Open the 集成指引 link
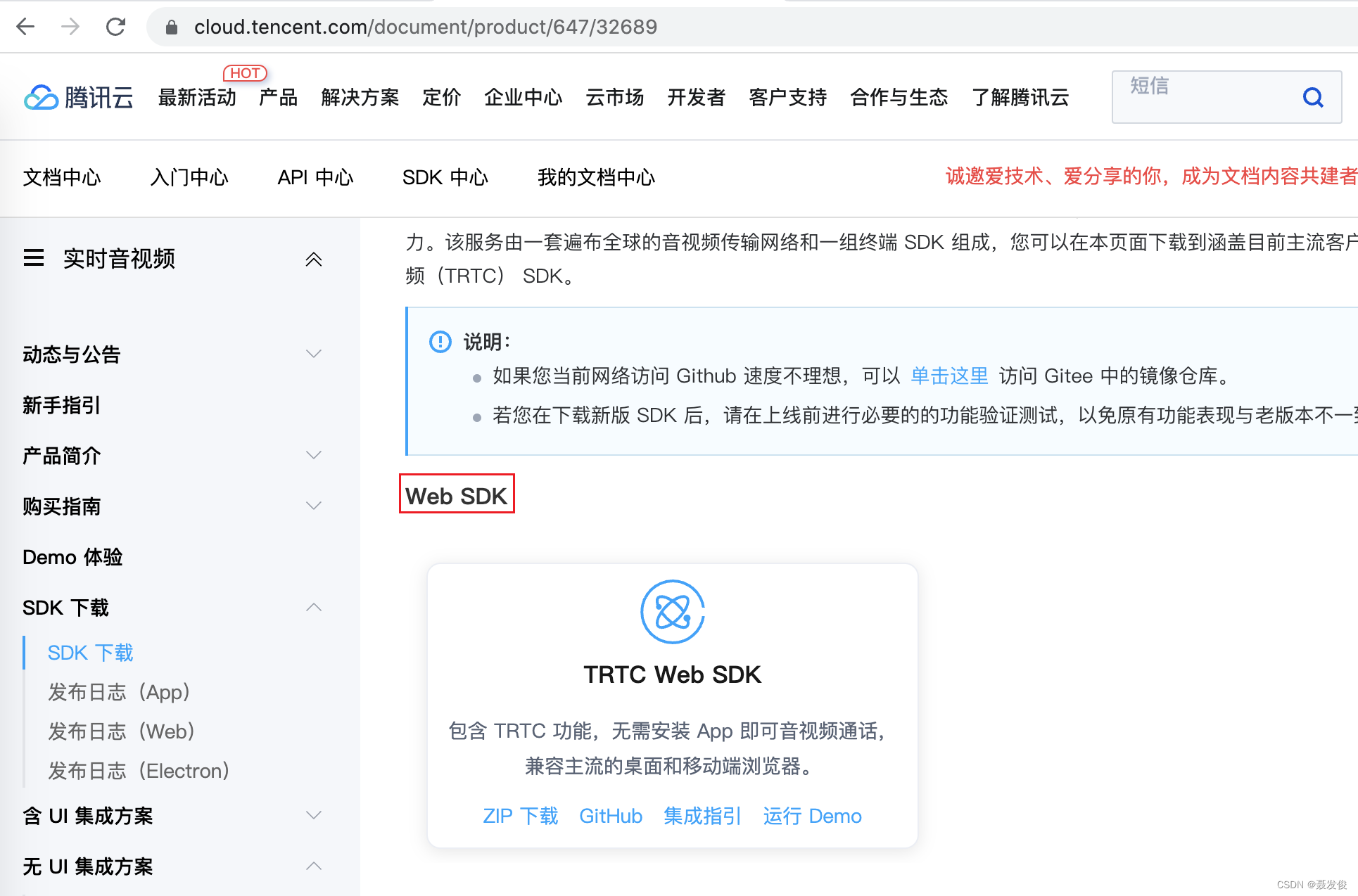The width and height of the screenshot is (1358, 896). point(703,816)
